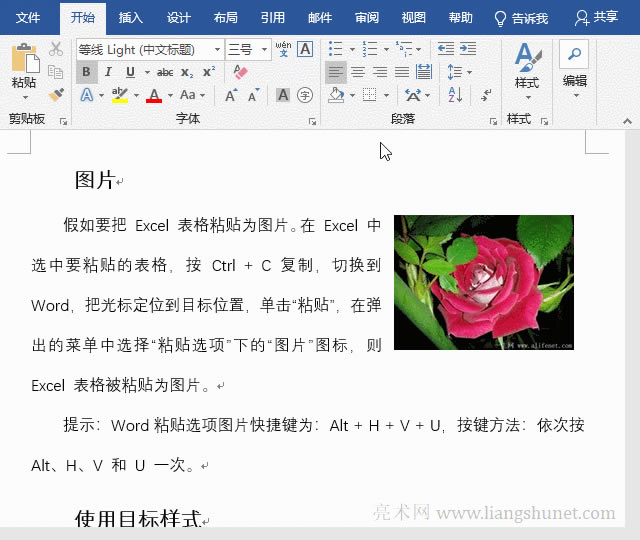Click the Tell Me (告诉我) search button
The height and width of the screenshot is (540, 640).
pyautogui.click(x=521, y=17)
